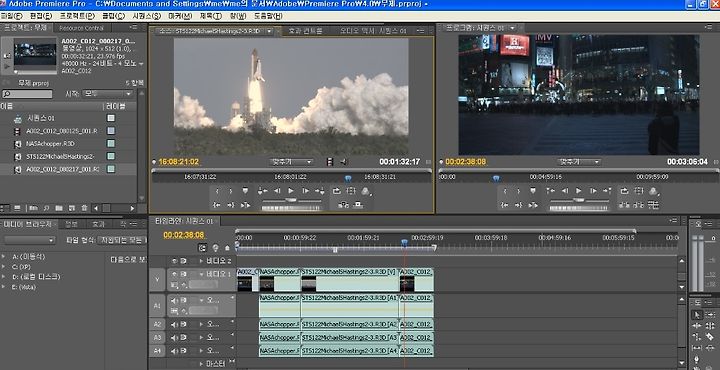This screenshot has height=370, width=720.
Task: Select 시퀀스 01 item in Project panel
Action: 40,118
